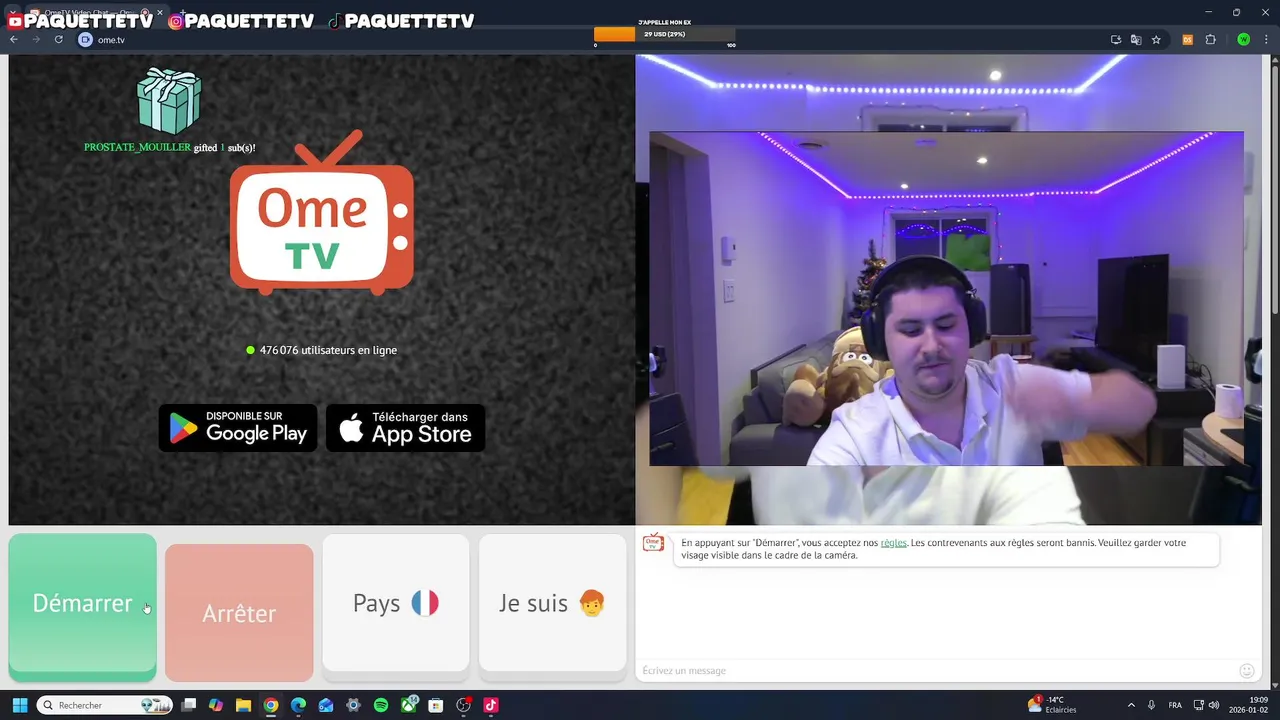Image resolution: width=1280 pixels, height=720 pixels.
Task: Click the Chrome taskbar icon
Action: 271,705
